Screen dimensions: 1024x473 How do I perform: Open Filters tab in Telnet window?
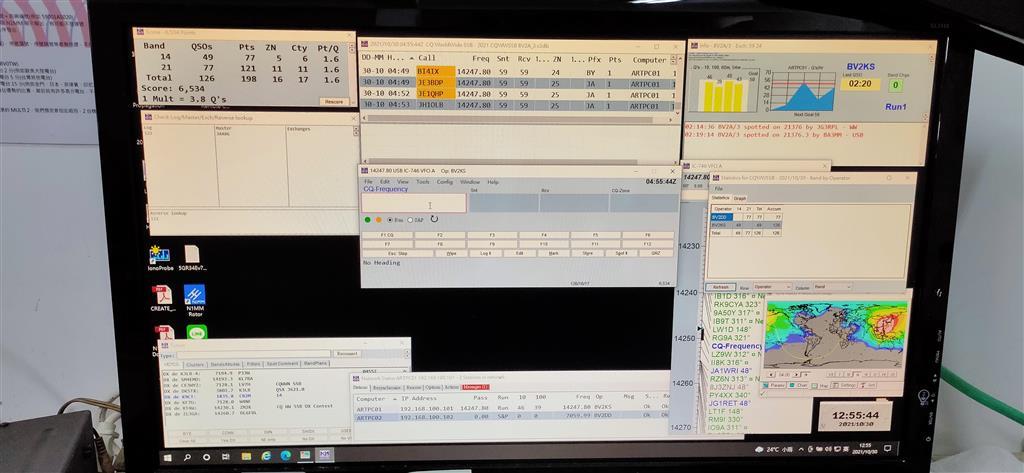pyautogui.click(x=253, y=364)
